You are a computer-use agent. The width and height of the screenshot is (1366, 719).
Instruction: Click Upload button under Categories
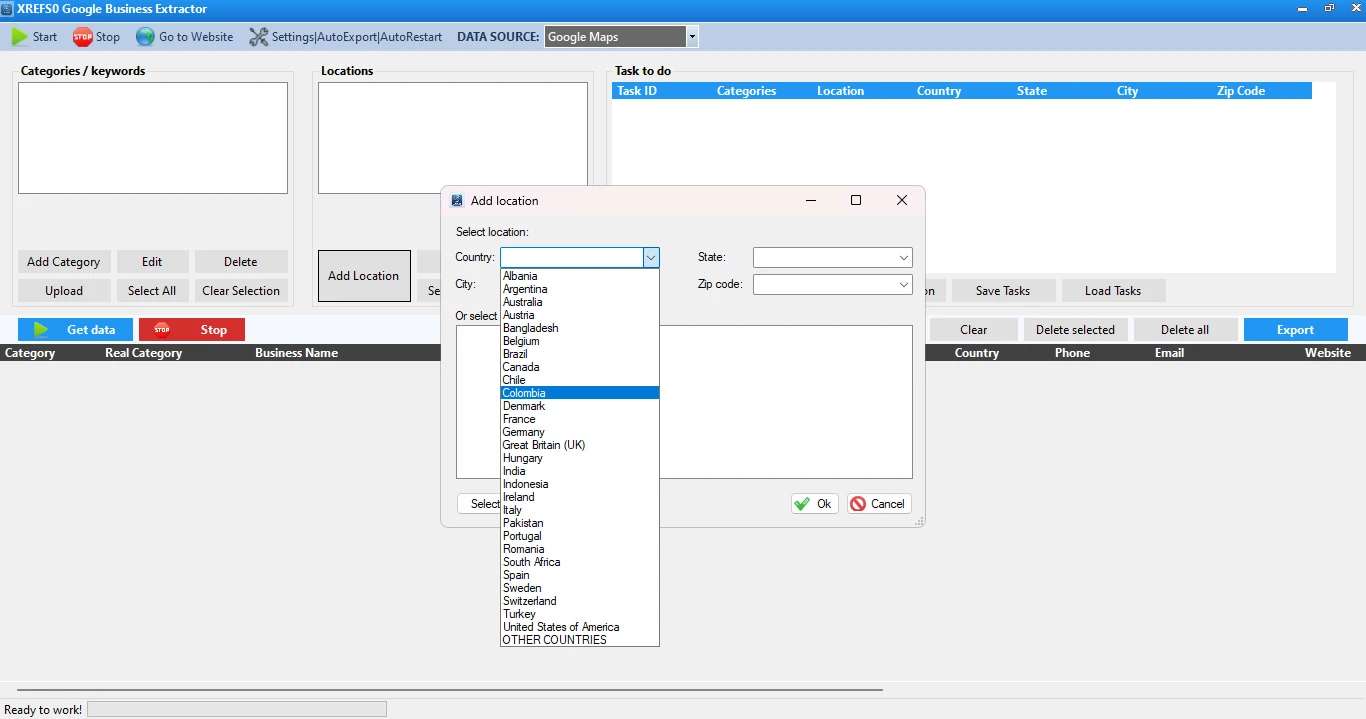pos(63,291)
